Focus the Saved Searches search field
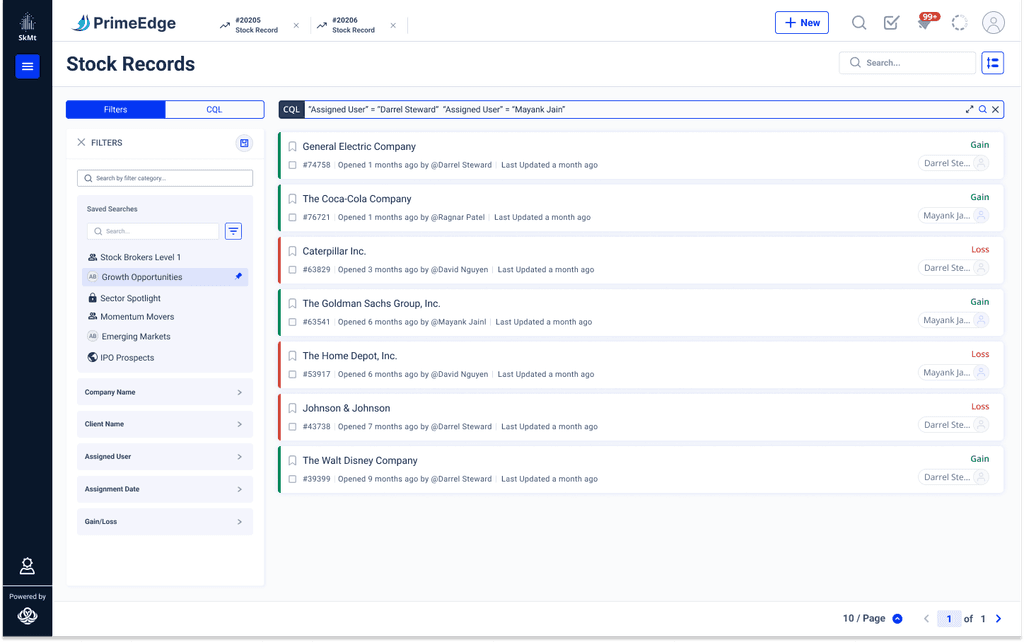The image size is (1024, 642). tap(153, 231)
